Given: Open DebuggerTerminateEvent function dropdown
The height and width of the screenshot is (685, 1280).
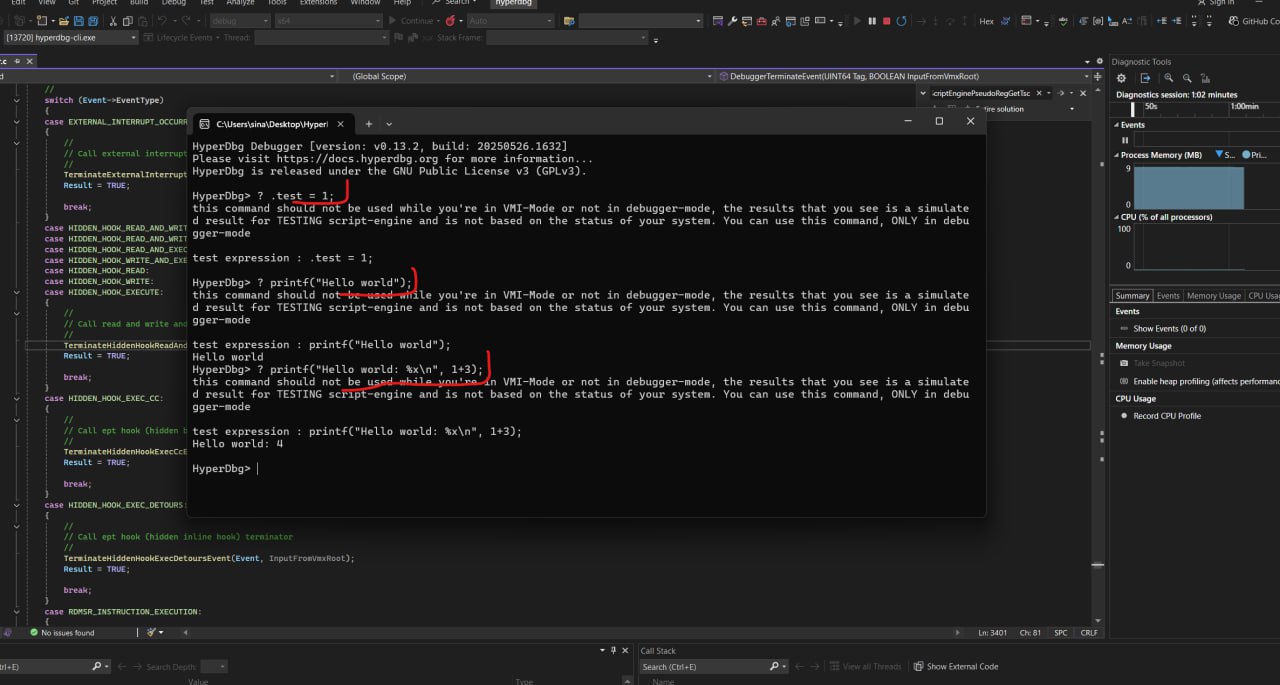Looking at the screenshot, I should pos(905,76).
